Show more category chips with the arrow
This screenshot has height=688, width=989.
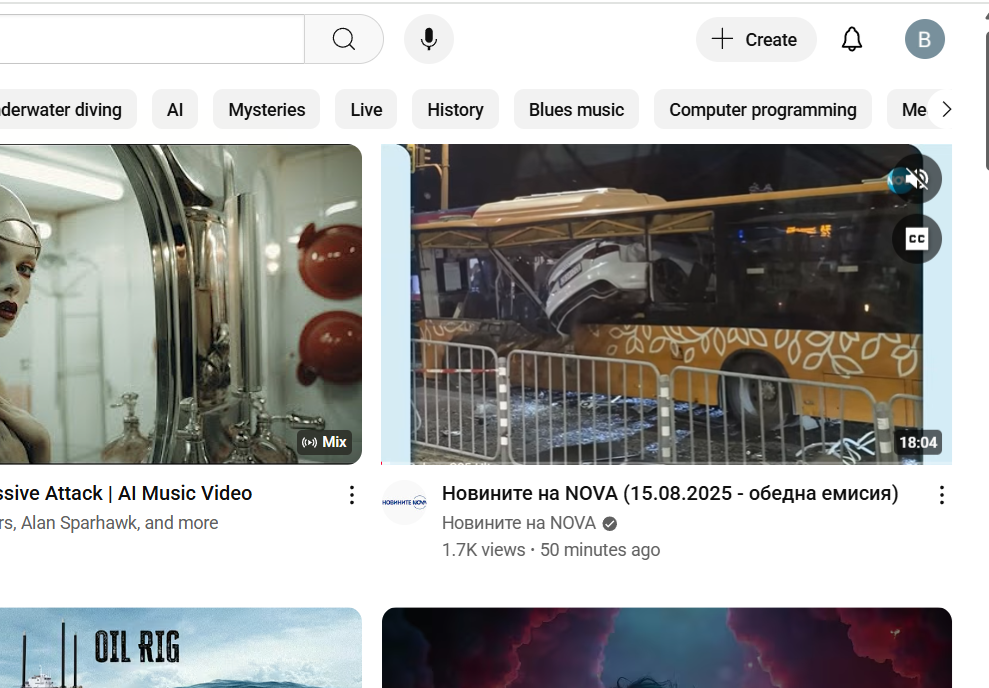[946, 109]
